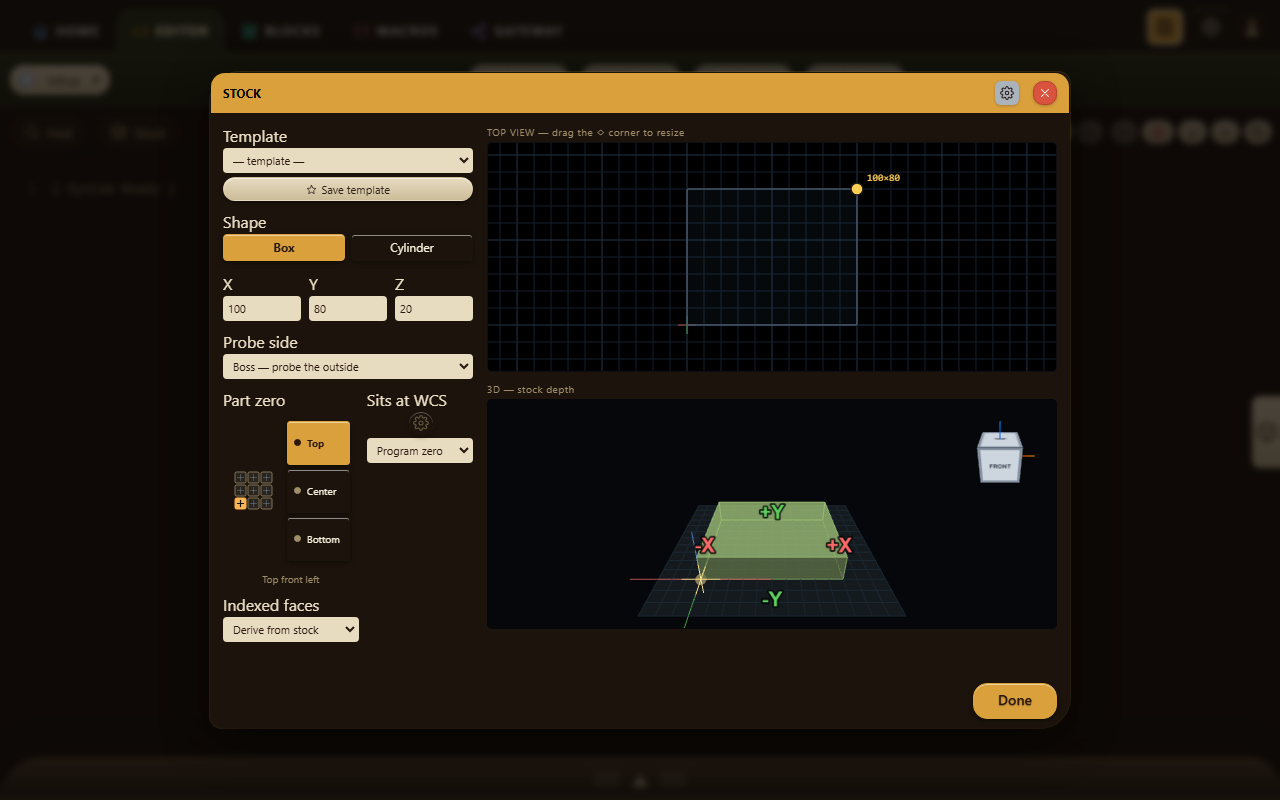Set part zero height to Top
Viewport: 1280px width, 800px height.
point(318,443)
